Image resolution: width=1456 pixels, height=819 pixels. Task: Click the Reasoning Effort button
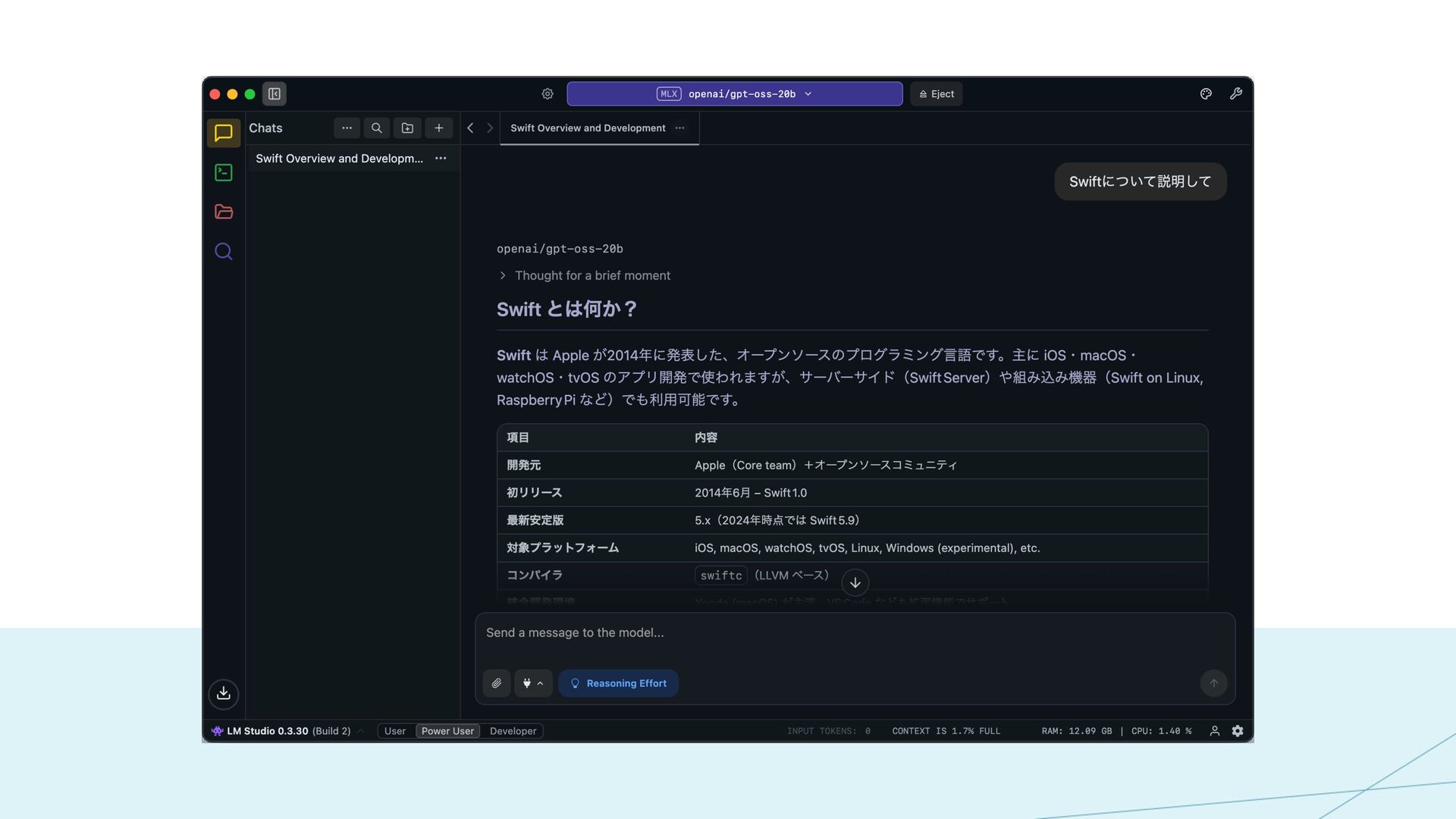[x=618, y=683]
